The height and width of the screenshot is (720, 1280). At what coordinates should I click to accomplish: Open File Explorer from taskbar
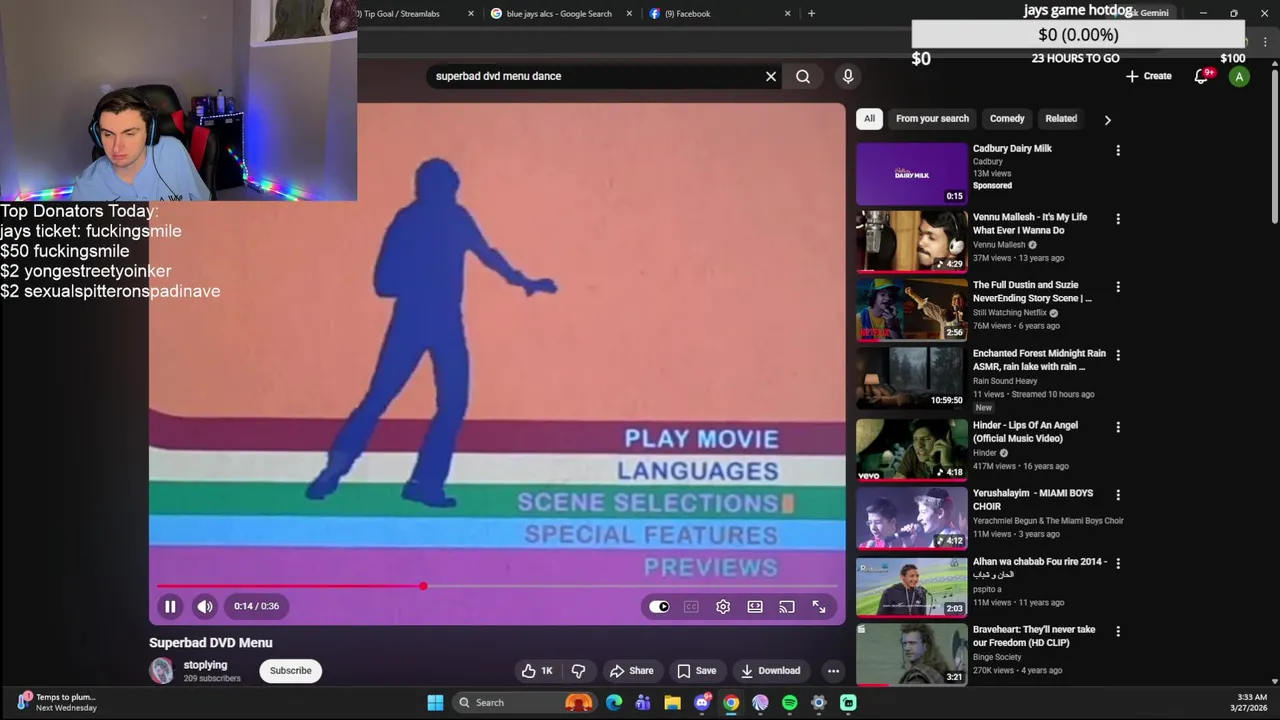pos(672,703)
